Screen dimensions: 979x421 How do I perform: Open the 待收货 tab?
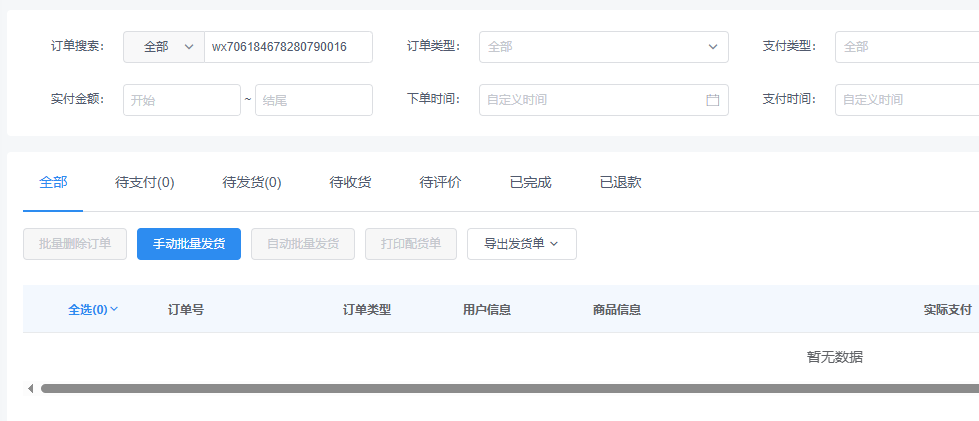[x=350, y=182]
